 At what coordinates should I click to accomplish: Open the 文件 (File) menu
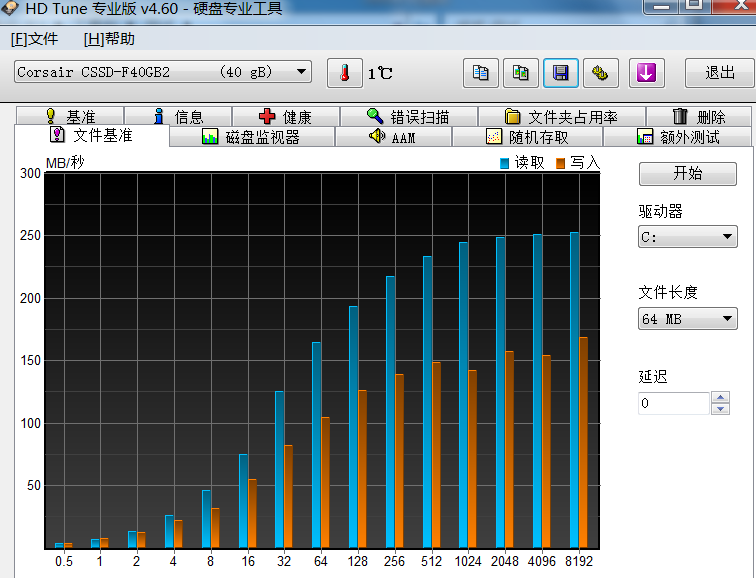[34, 39]
